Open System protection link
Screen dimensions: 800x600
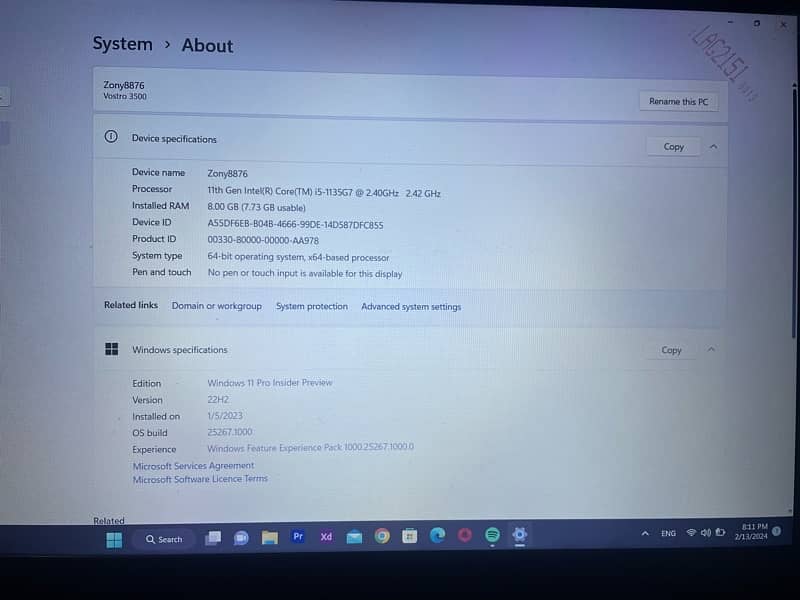point(312,307)
